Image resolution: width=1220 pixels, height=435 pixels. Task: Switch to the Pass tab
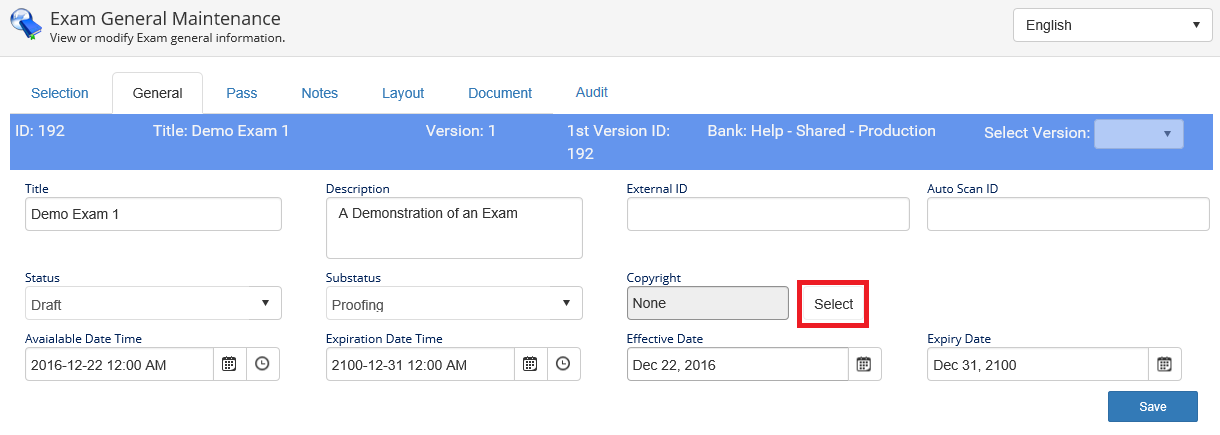(x=242, y=93)
